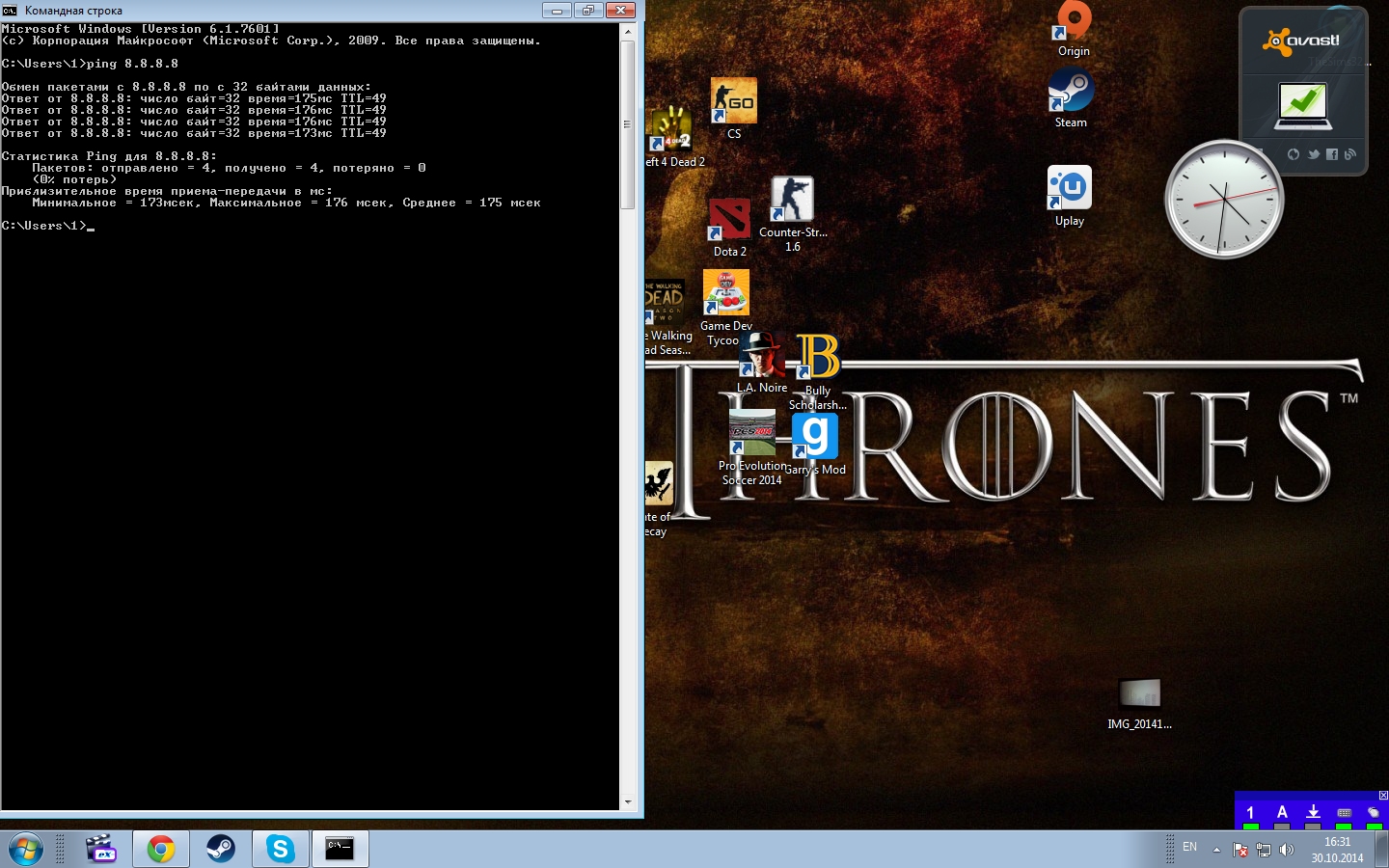Select The Walking Dead Season shortcut
The image size is (1389, 868).
(x=666, y=316)
